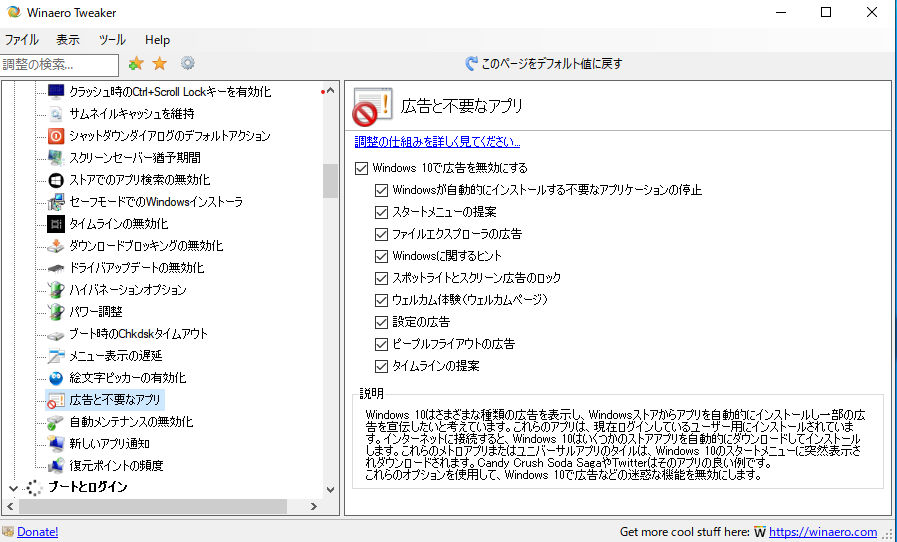Open the ツール menu
The image size is (897, 542).
(112, 40)
